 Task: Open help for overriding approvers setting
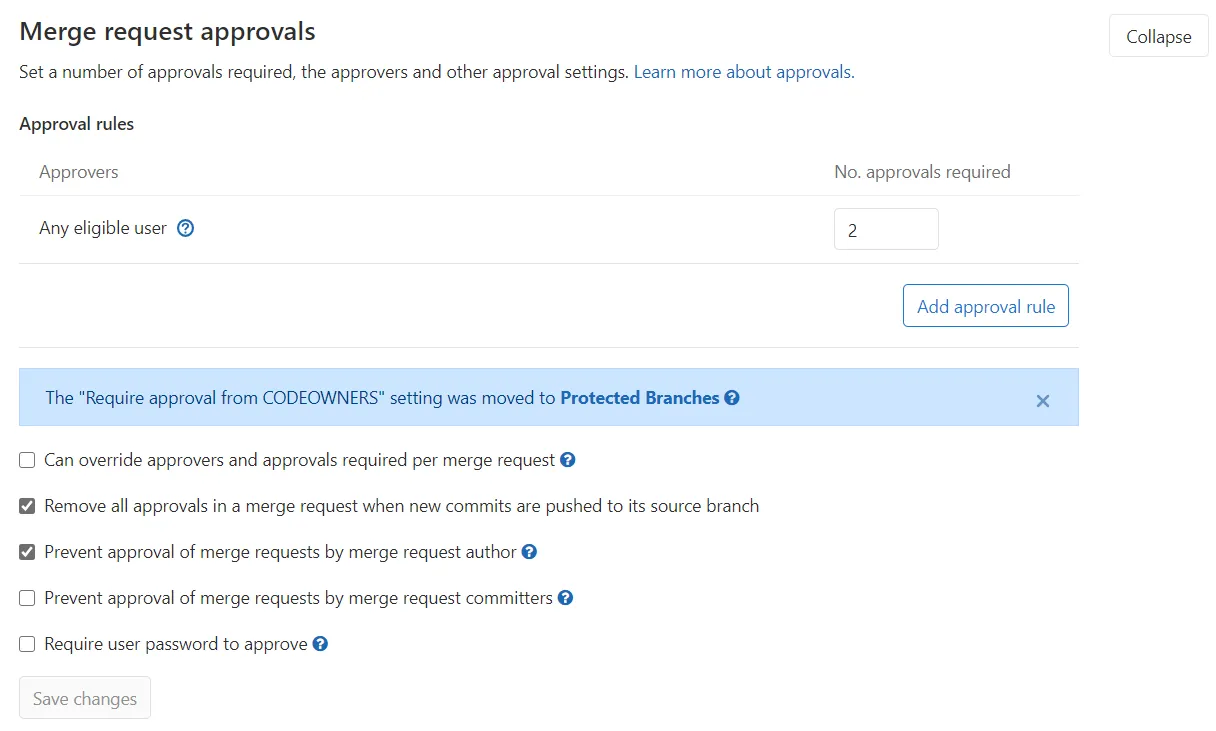point(567,459)
